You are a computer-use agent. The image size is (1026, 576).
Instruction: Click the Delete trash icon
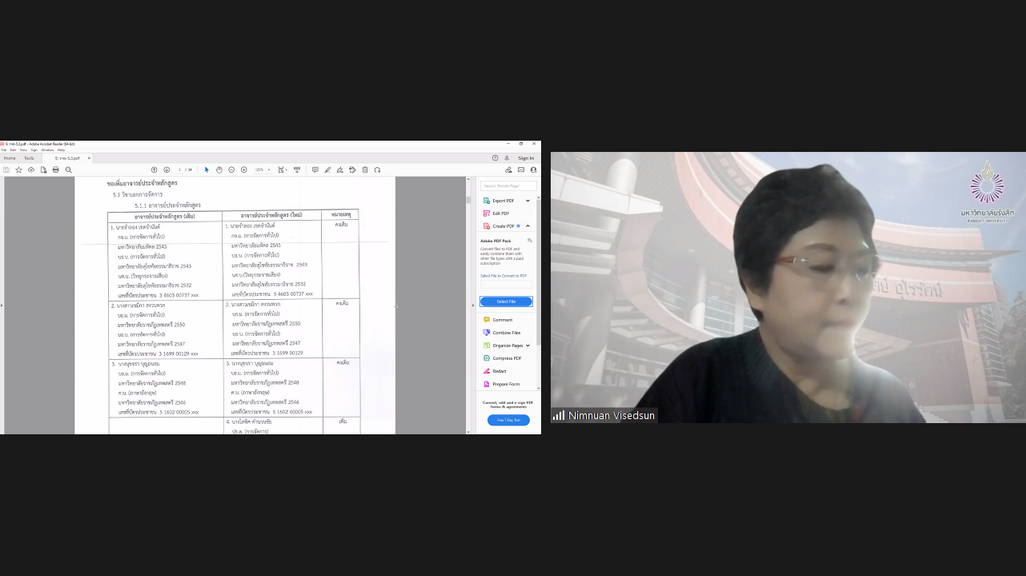click(x=365, y=170)
